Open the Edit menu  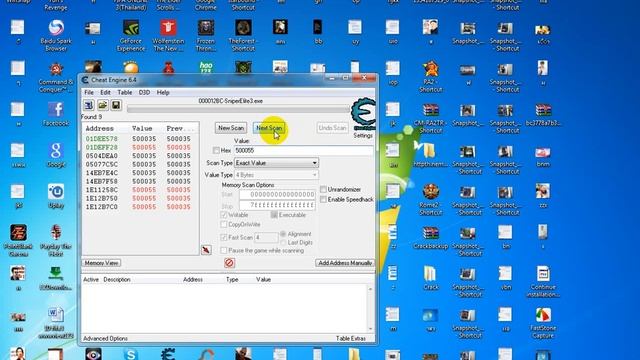pyautogui.click(x=105, y=93)
